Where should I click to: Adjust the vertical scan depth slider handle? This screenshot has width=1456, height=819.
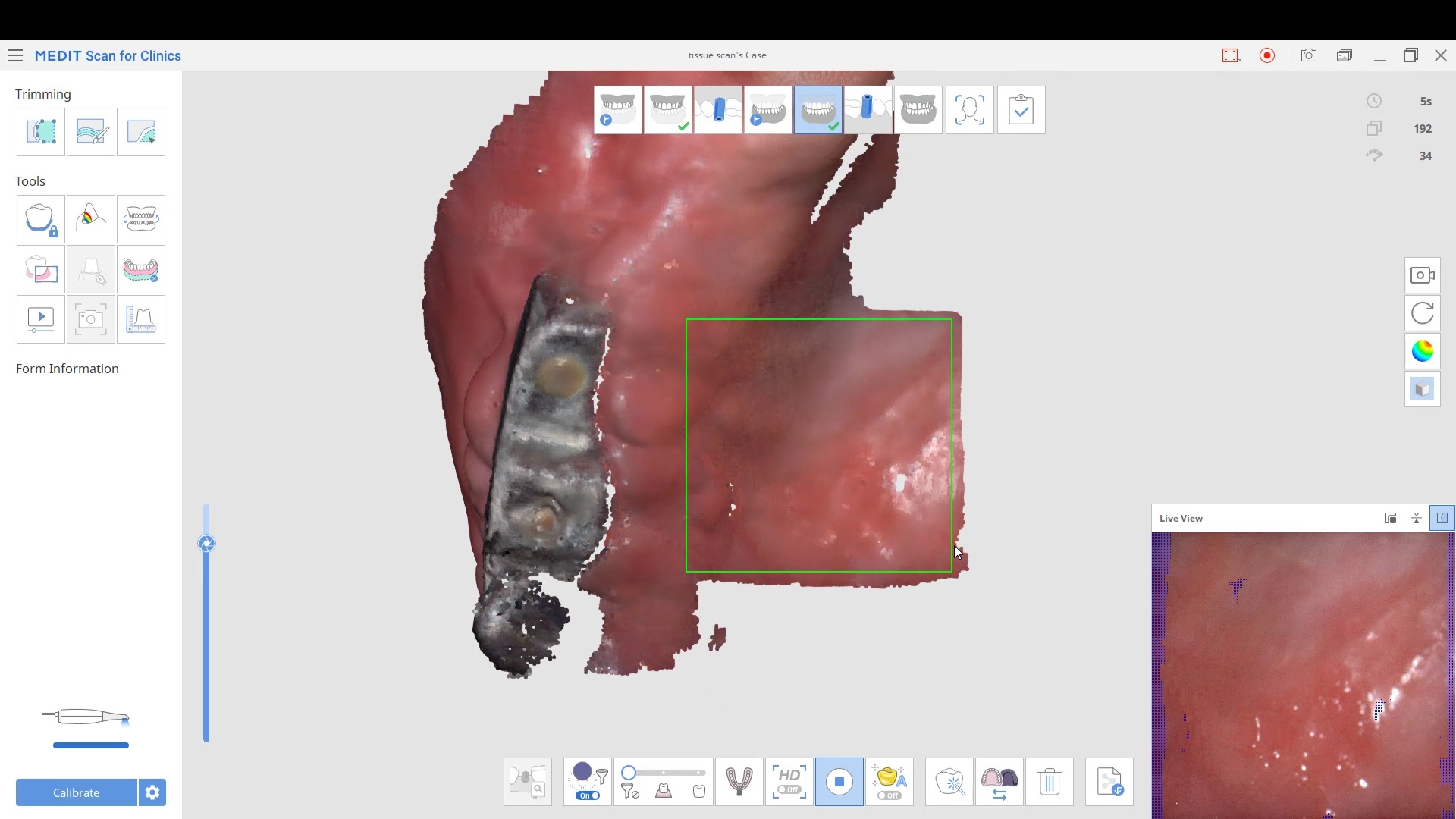[206, 544]
